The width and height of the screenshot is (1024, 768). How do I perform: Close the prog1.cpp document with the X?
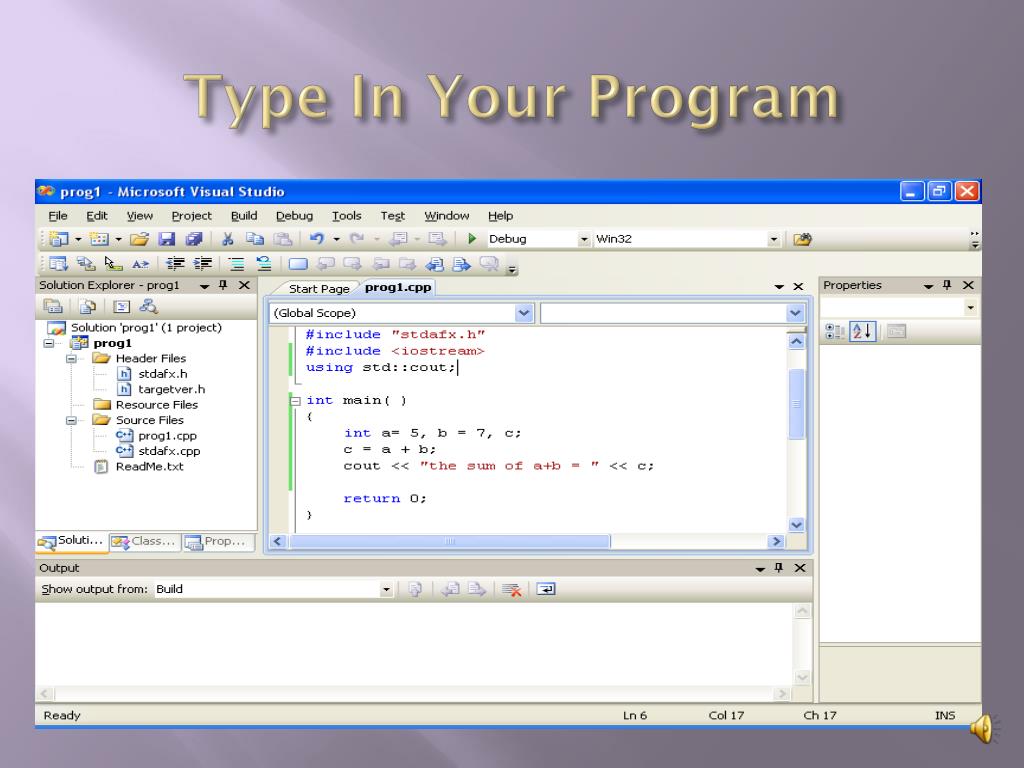(798, 287)
